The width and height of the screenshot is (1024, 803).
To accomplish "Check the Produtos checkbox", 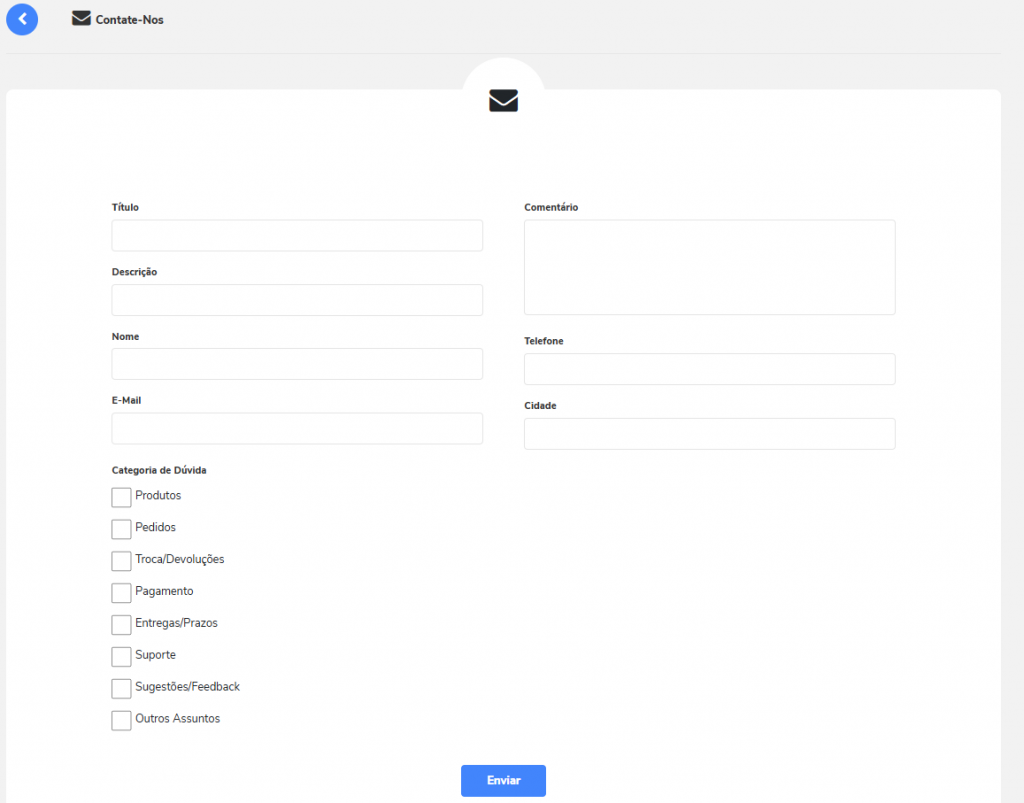I will pos(121,497).
